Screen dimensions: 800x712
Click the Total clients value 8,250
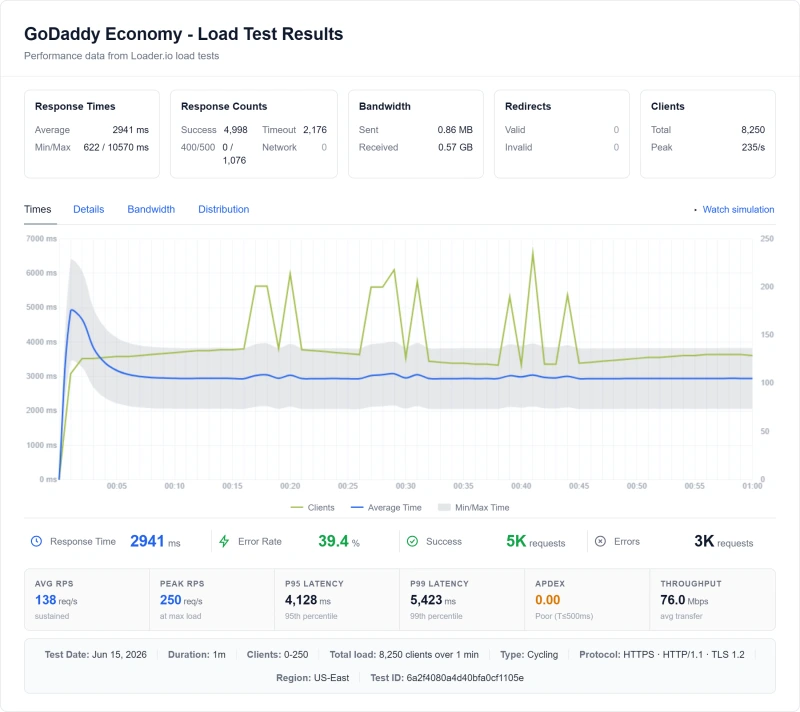click(x=753, y=130)
